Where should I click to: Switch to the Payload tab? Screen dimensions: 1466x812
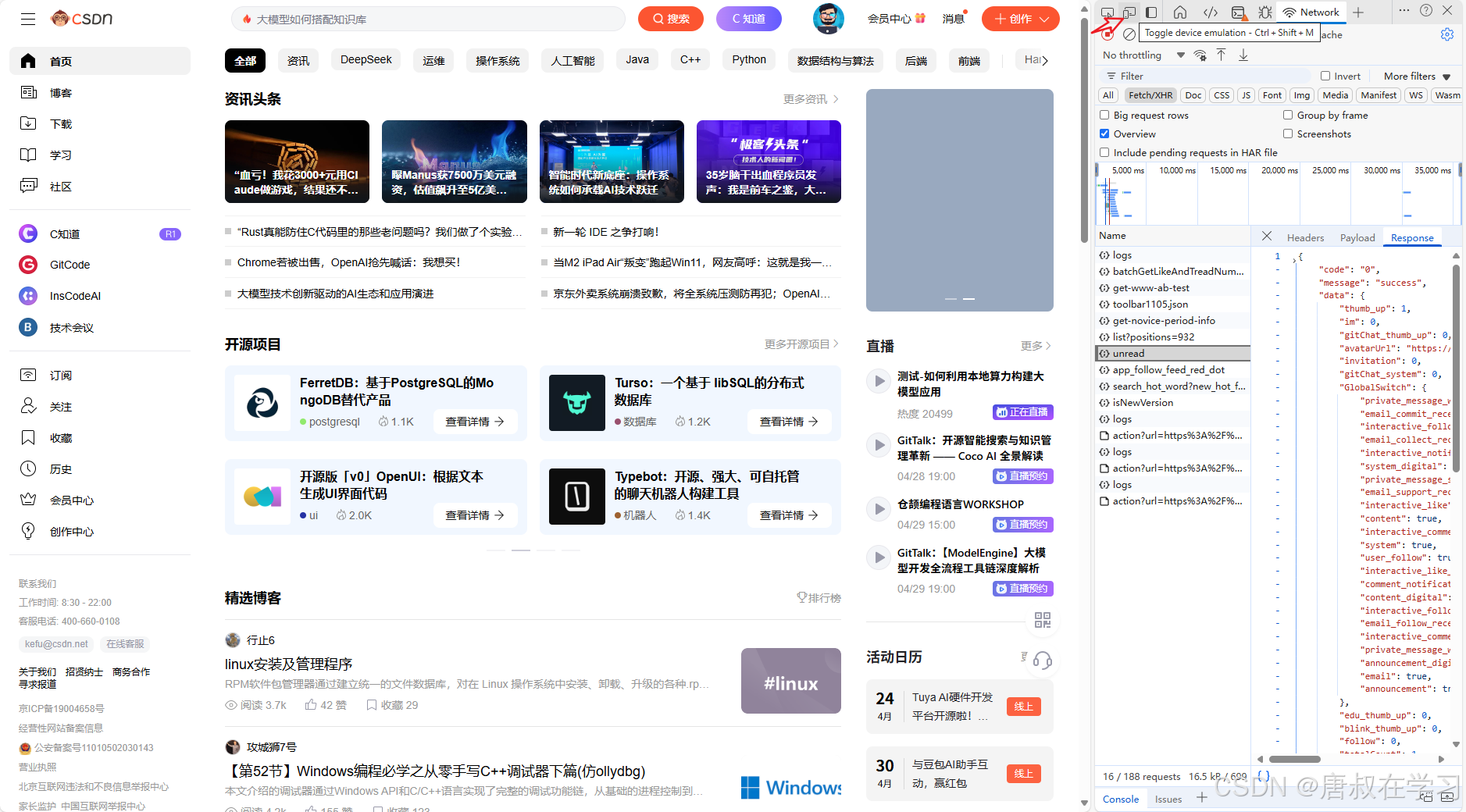click(x=1357, y=237)
